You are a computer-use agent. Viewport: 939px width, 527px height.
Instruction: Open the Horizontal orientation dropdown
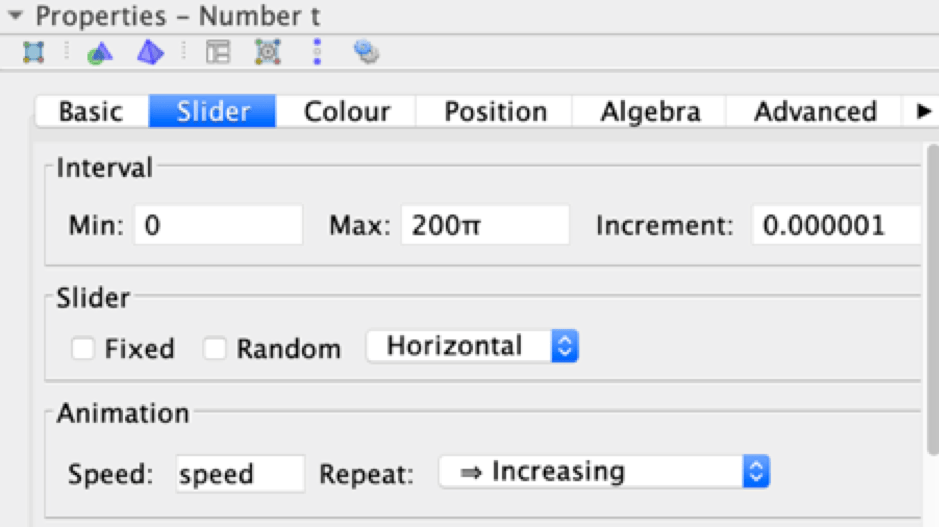pyautogui.click(x=472, y=347)
